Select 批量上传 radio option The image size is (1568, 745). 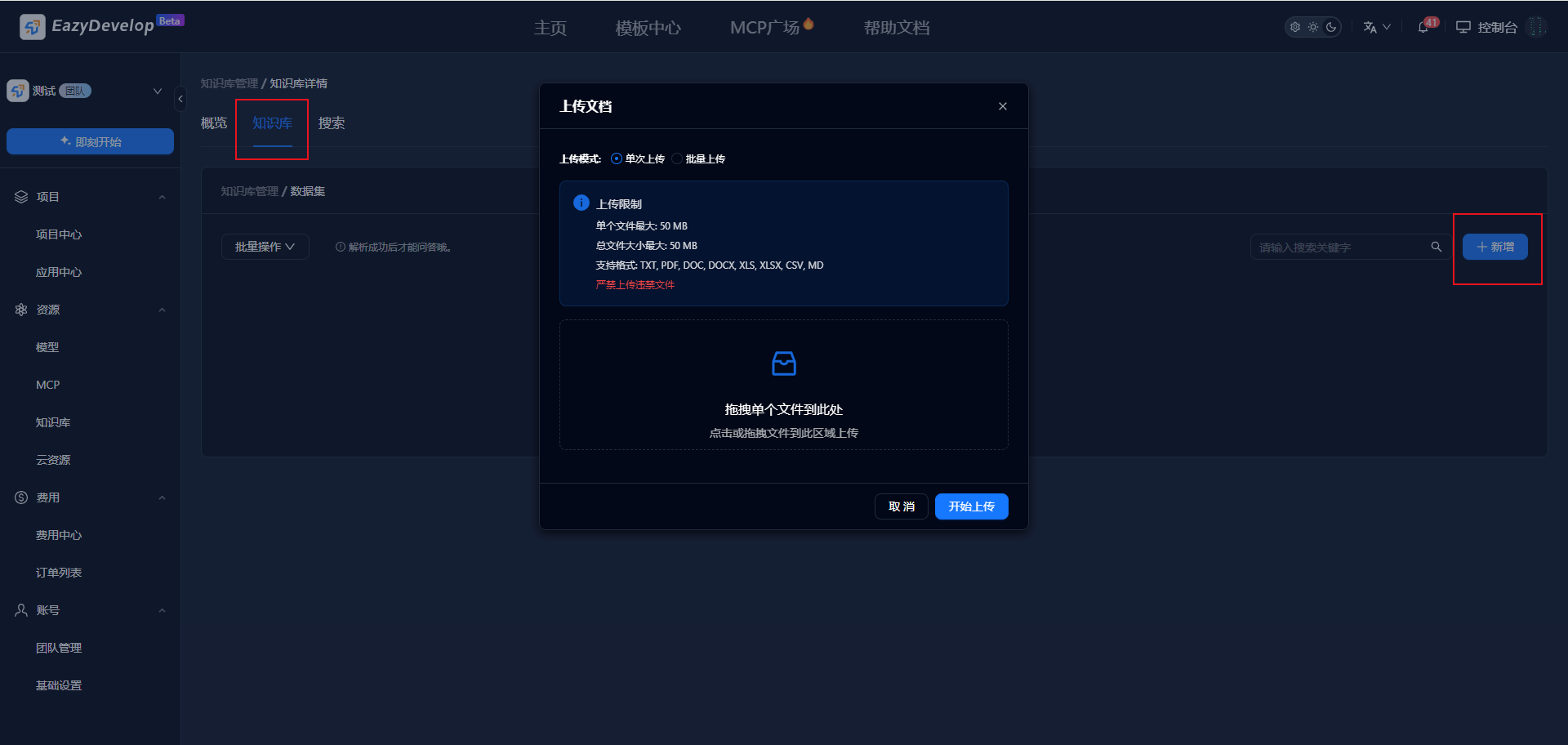(678, 158)
